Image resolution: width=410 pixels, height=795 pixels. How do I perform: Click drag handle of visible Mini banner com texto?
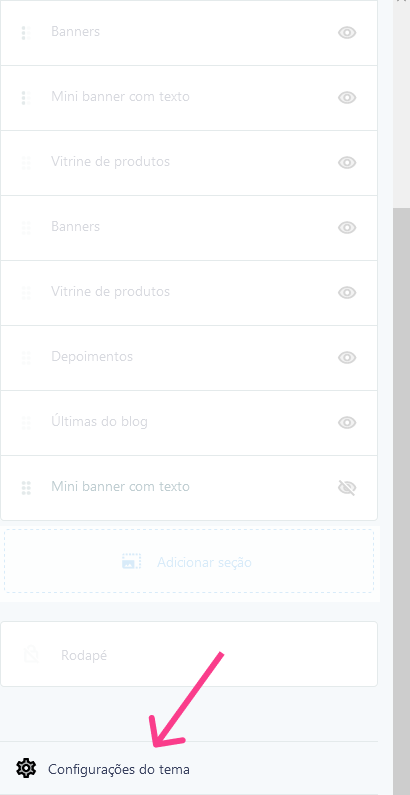(x=26, y=97)
